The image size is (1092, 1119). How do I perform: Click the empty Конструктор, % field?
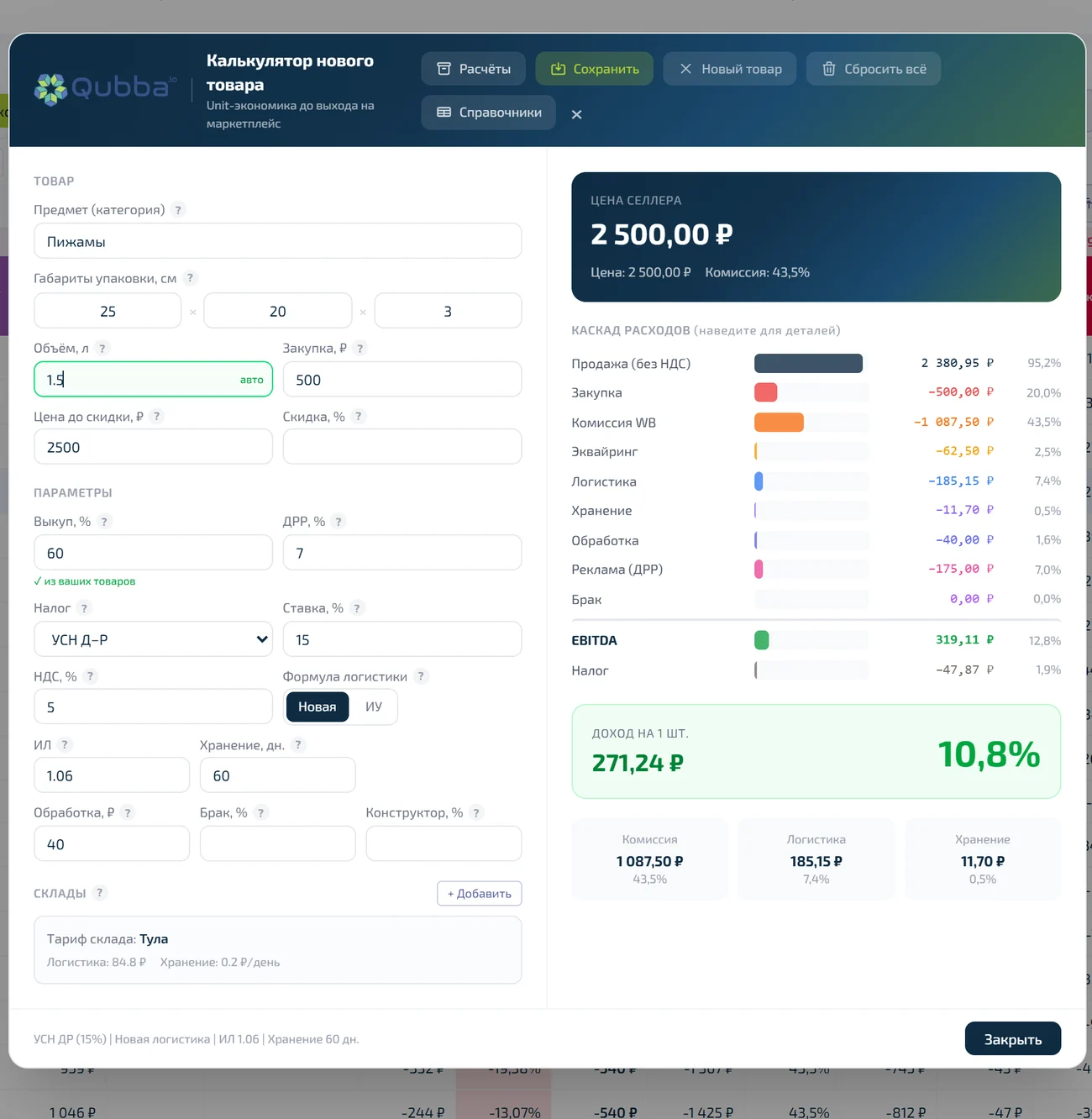(x=444, y=843)
